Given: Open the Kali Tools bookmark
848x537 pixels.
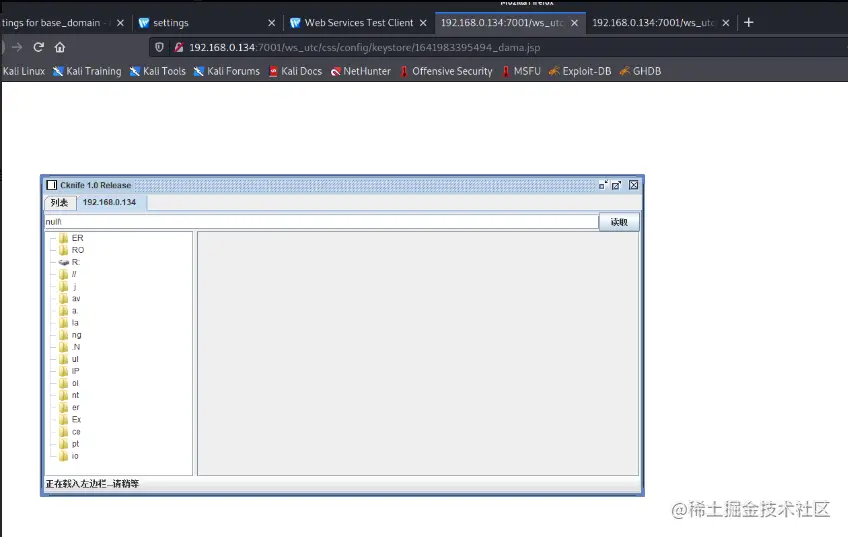Looking at the screenshot, I should click(157, 71).
